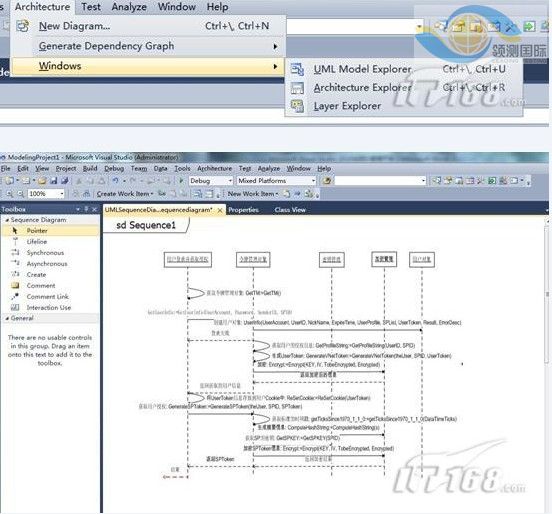The image size is (552, 514).
Task: Open the Help menu in top menu bar
Action: pos(217,7)
